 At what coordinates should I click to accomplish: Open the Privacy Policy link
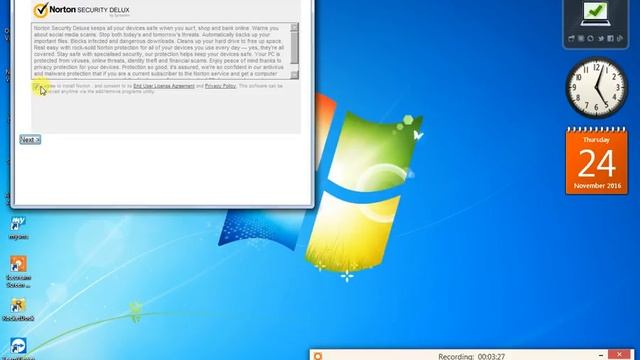tap(220, 86)
